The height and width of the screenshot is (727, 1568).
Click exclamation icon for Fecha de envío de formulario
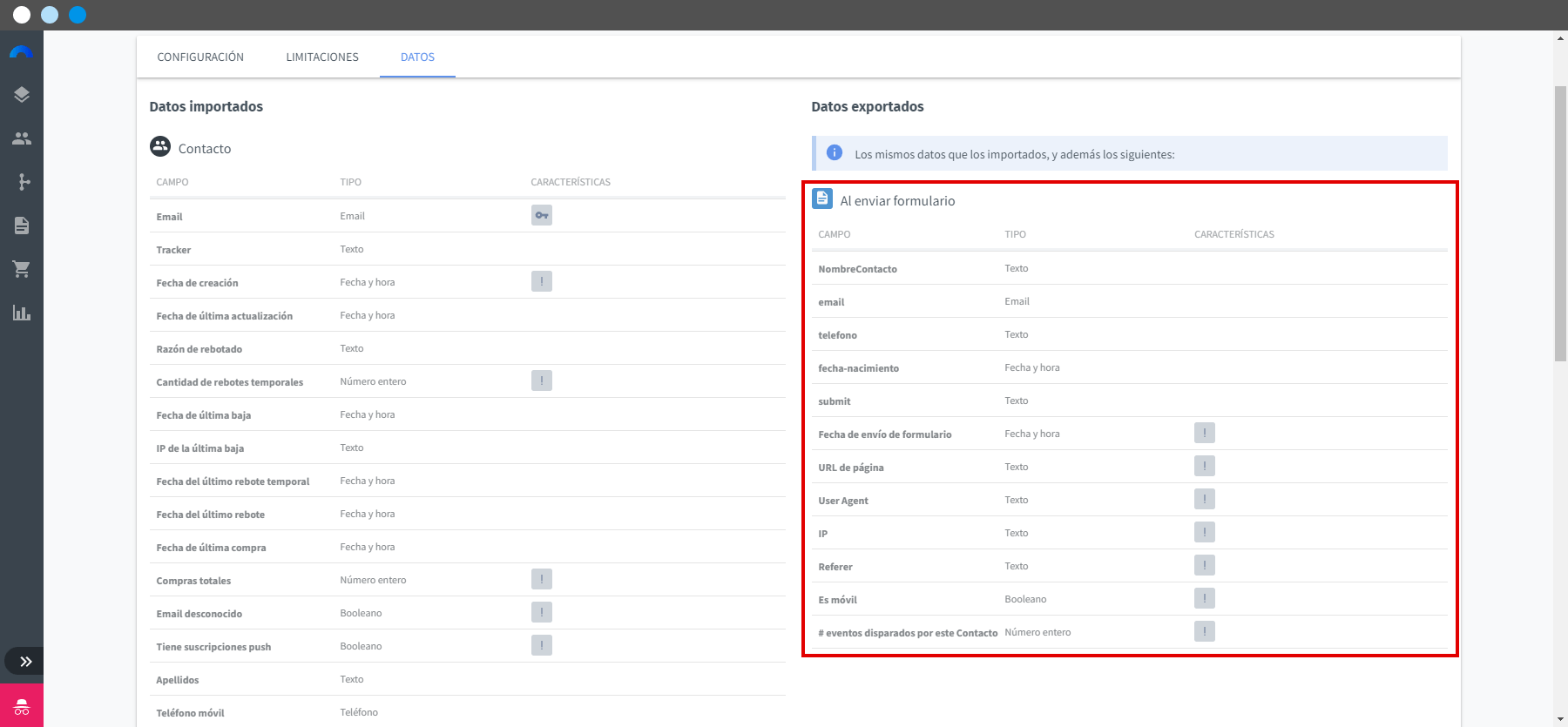click(1205, 433)
